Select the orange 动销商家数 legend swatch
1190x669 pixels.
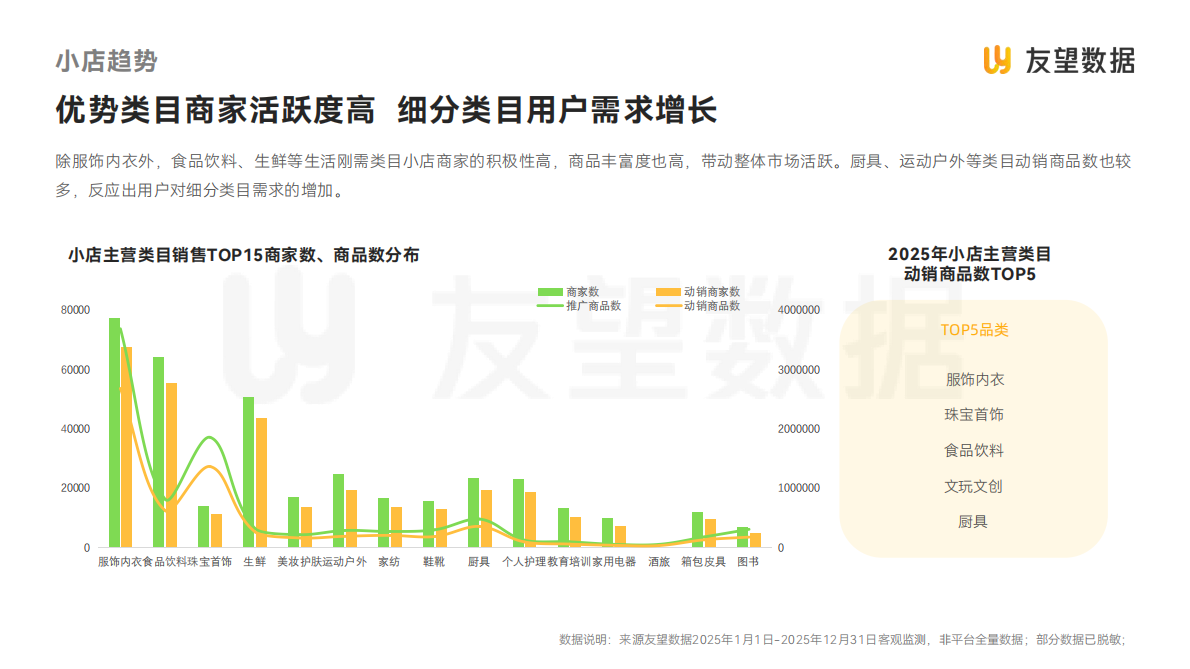(x=668, y=292)
